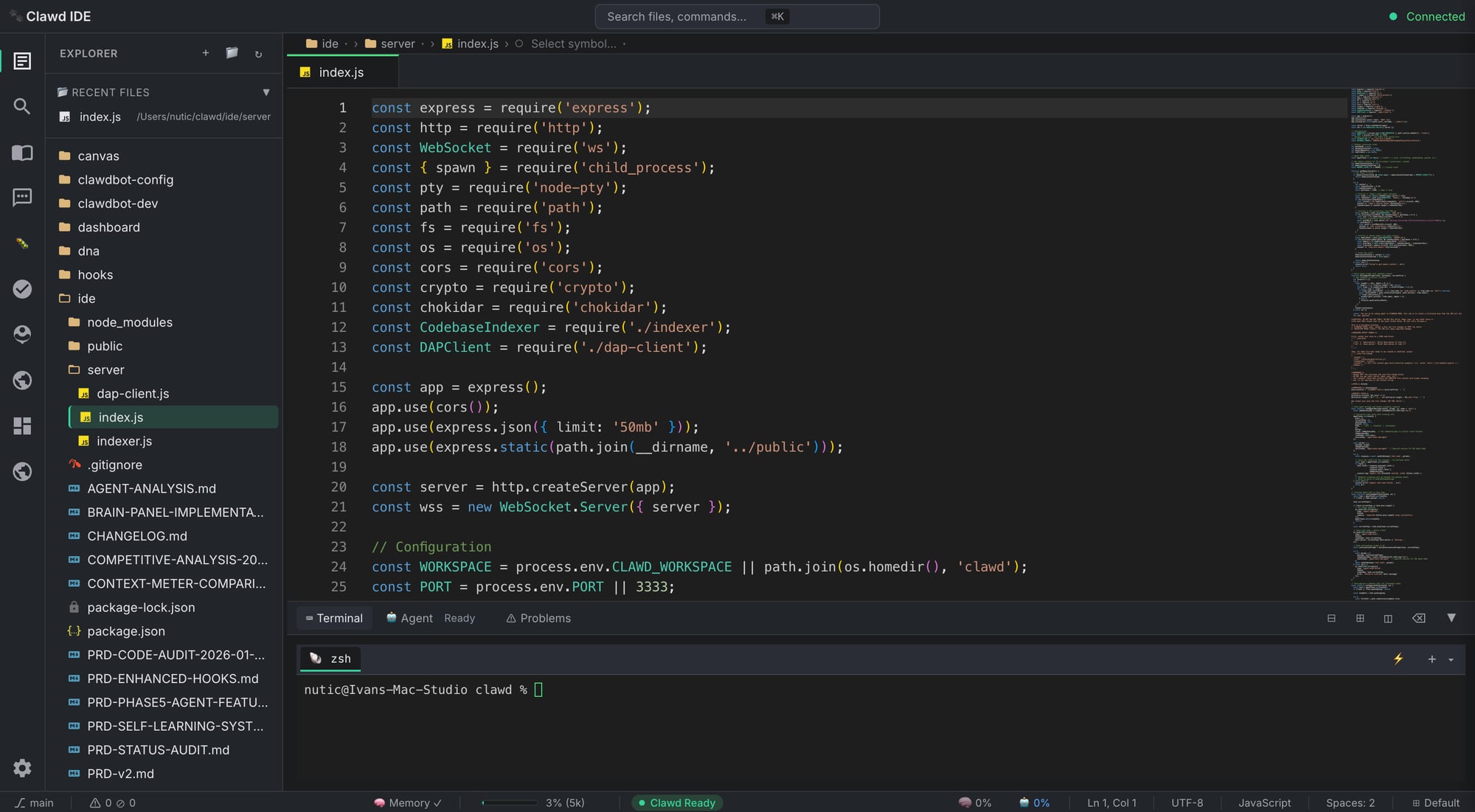Open the Search panel in the sidebar
Viewport: 1475px width, 812px height.
pos(22,107)
